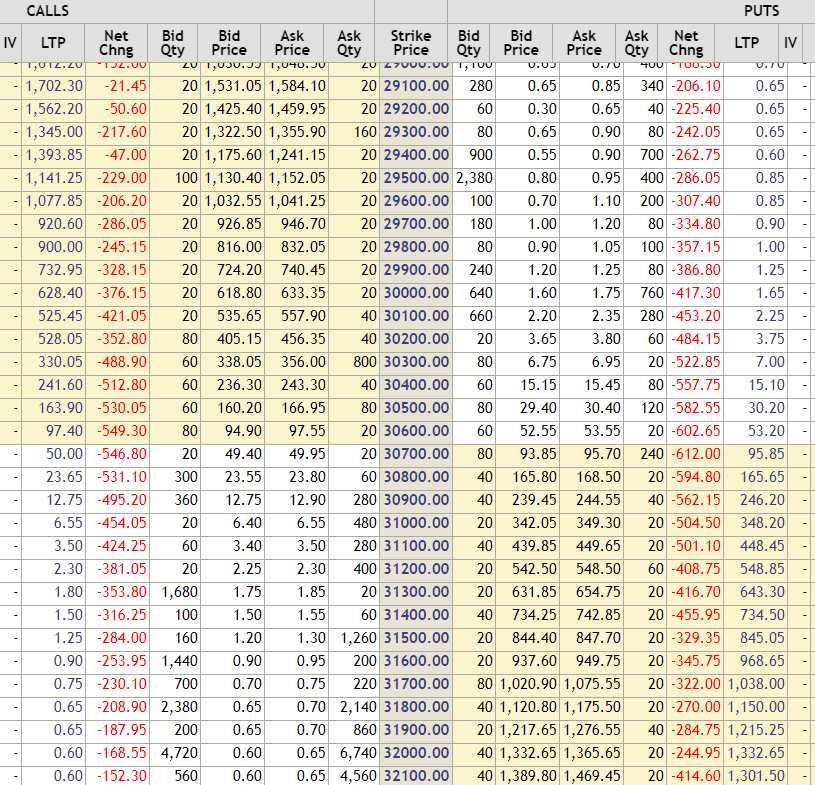Select puts net change -417.30
This screenshot has width=815, height=785.
pos(696,293)
